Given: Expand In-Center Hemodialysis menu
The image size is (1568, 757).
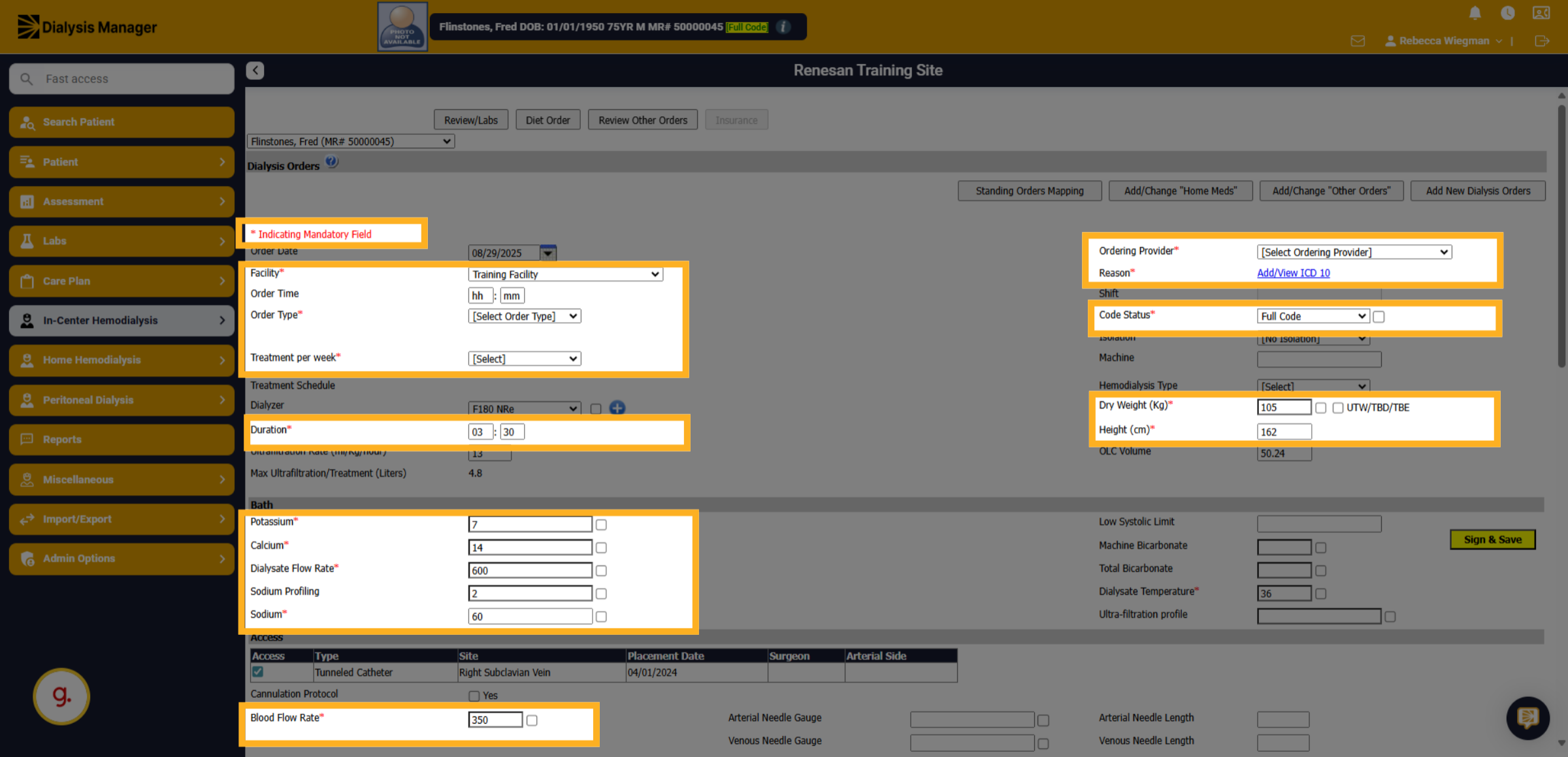Looking at the screenshot, I should pyautogui.click(x=122, y=321).
